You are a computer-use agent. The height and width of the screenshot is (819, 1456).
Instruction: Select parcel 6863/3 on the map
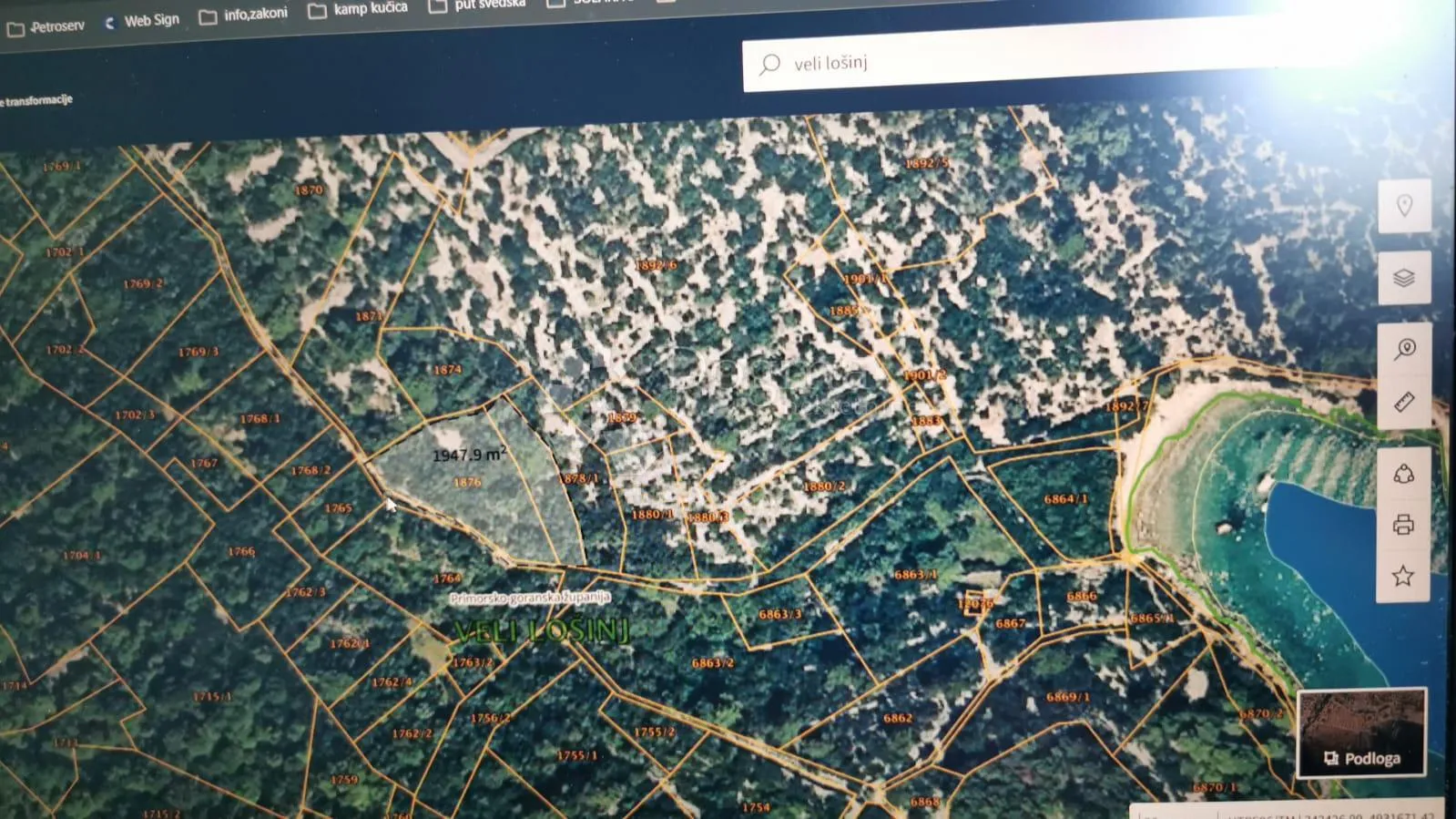[780, 614]
